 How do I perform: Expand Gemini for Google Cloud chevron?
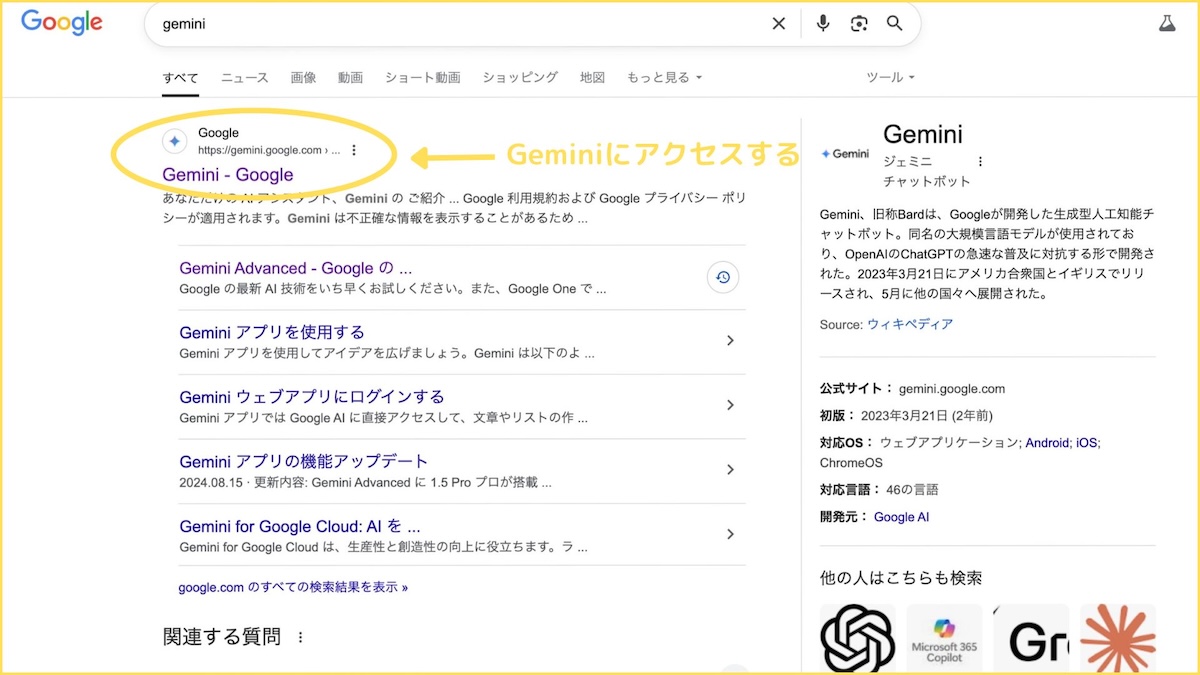(730, 534)
